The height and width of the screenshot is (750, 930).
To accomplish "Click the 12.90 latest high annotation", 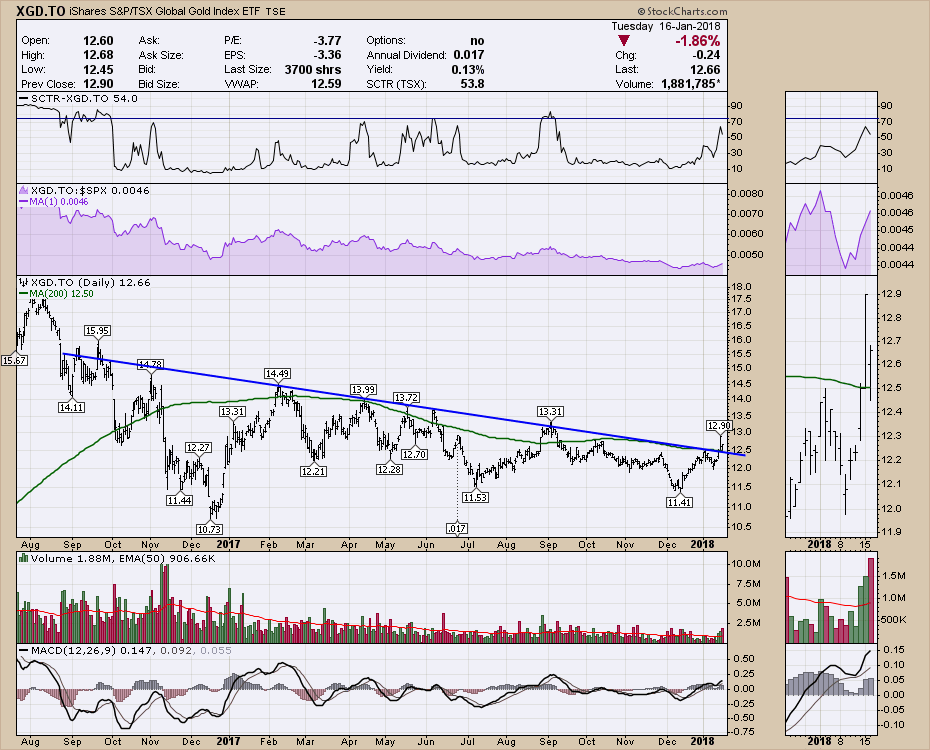I will (x=719, y=426).
